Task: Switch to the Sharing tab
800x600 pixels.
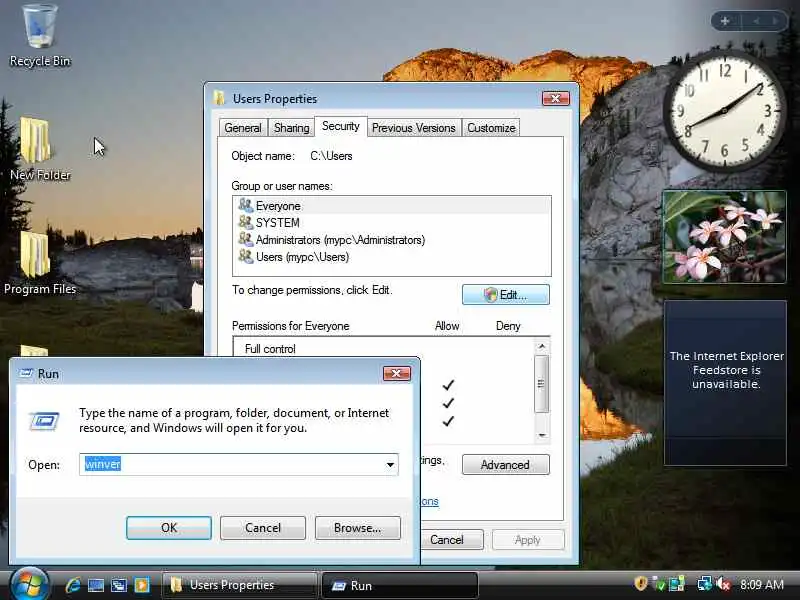Action: pos(291,128)
